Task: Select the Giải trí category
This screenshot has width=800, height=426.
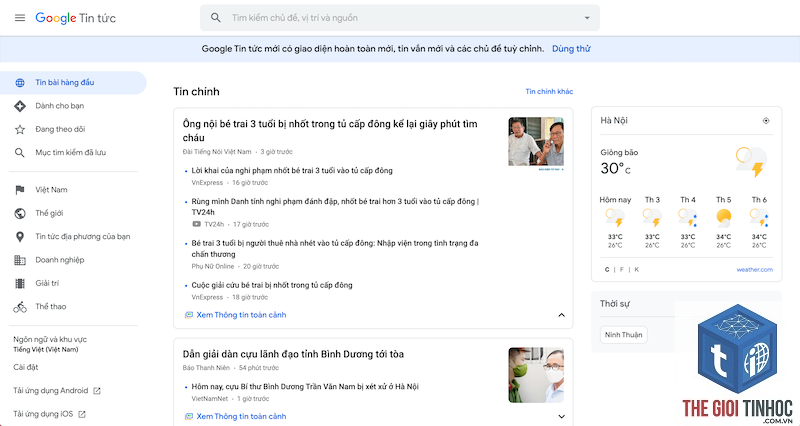Action: point(47,283)
